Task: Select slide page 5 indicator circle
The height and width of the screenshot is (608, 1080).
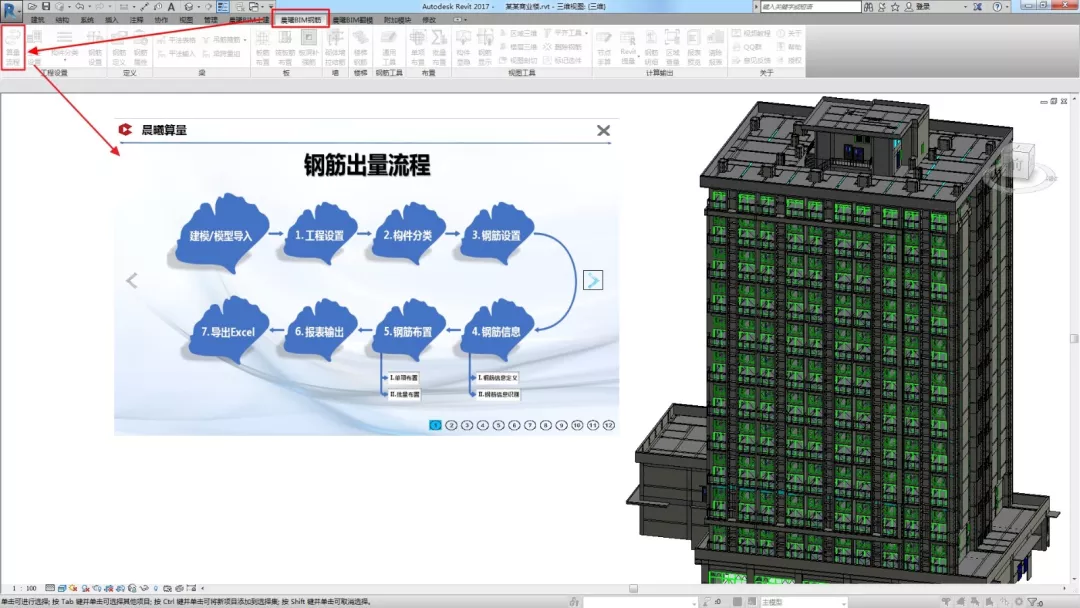Action: [498, 425]
